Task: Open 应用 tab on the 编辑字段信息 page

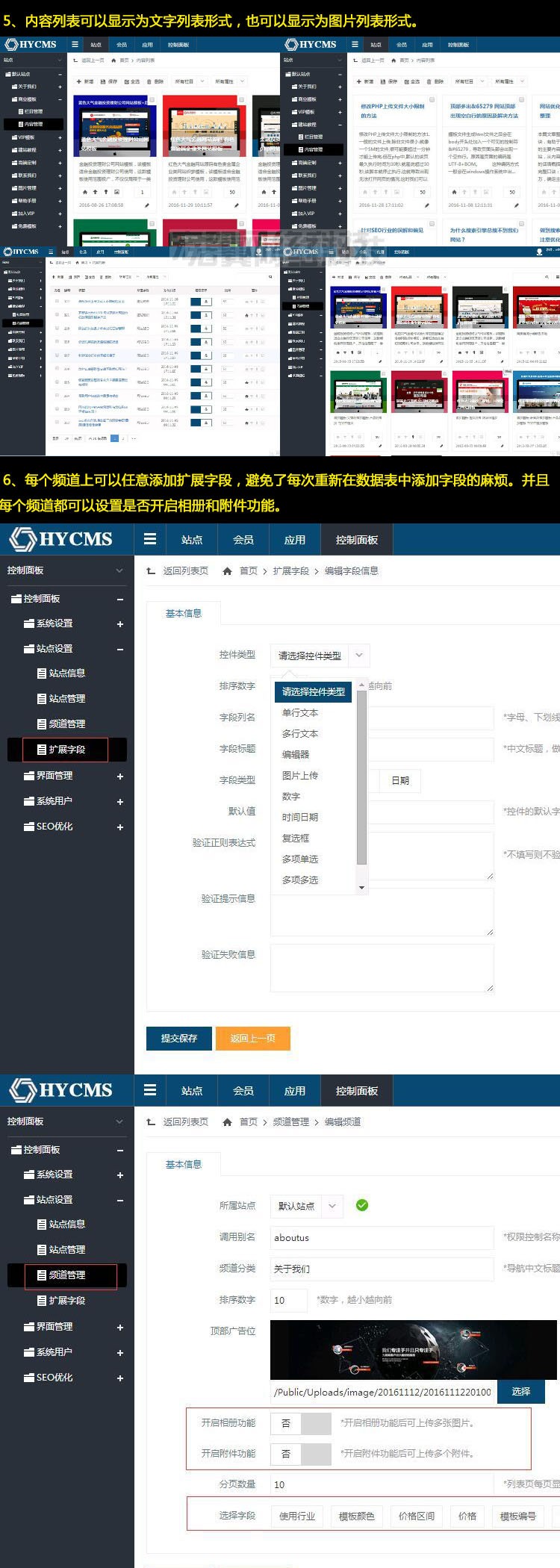Action: coord(295,539)
